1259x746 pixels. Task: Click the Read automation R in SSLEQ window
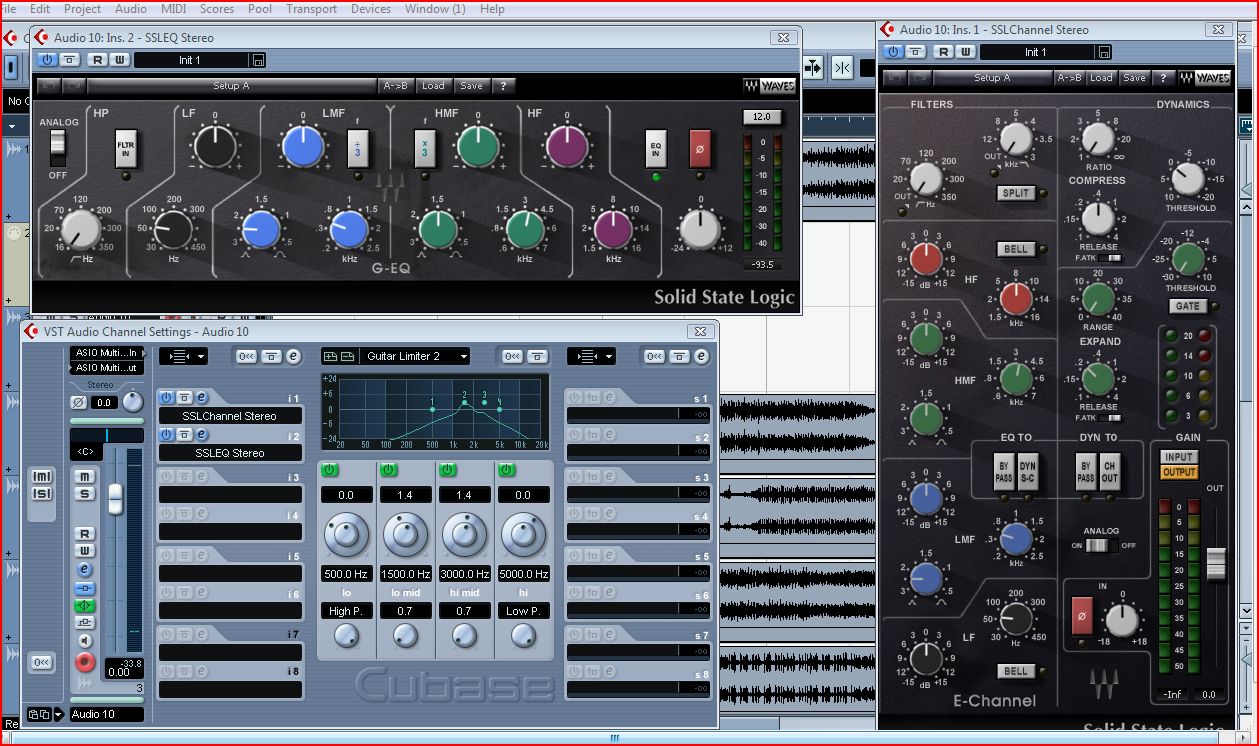tap(98, 60)
